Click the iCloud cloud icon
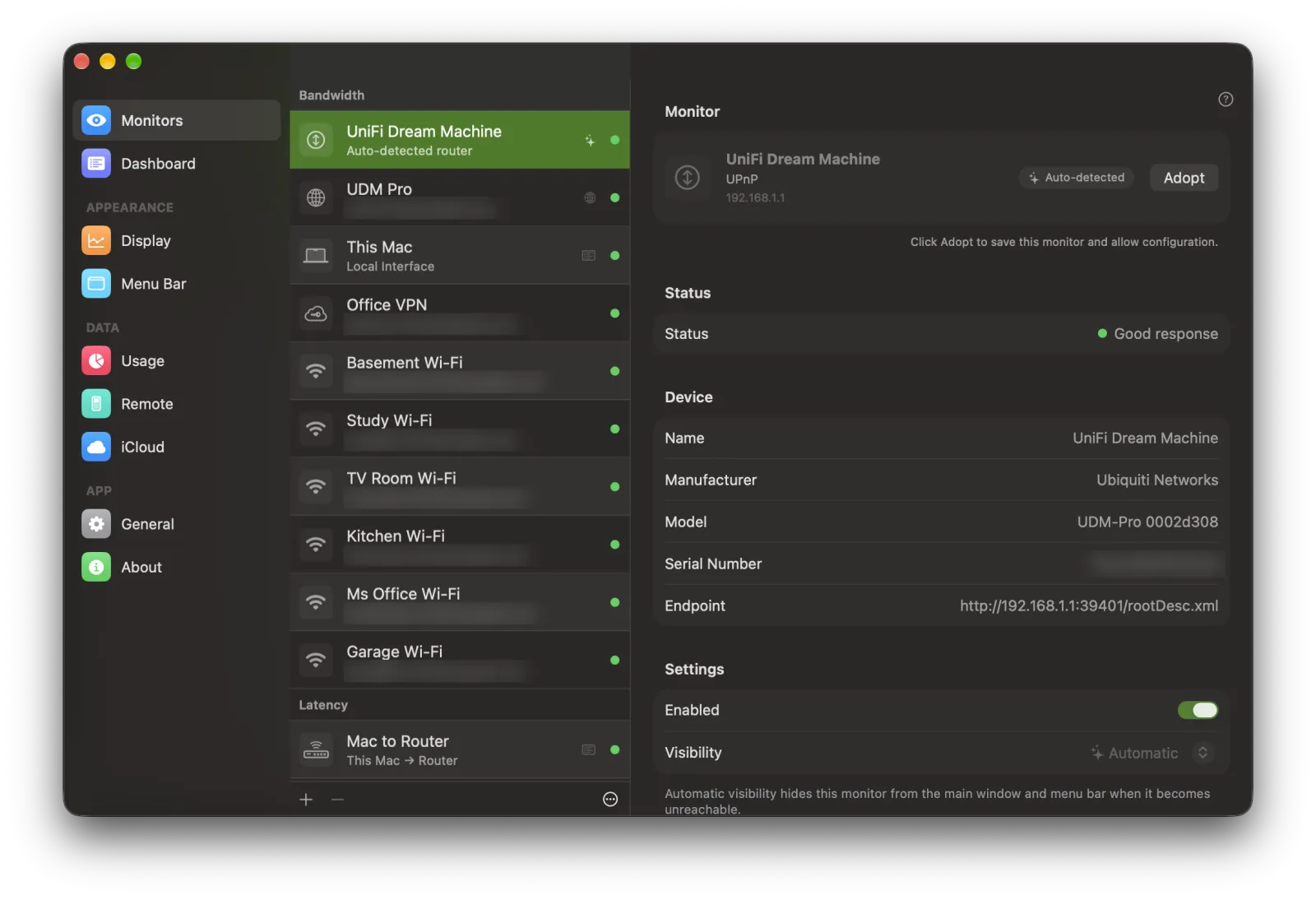 [96, 447]
